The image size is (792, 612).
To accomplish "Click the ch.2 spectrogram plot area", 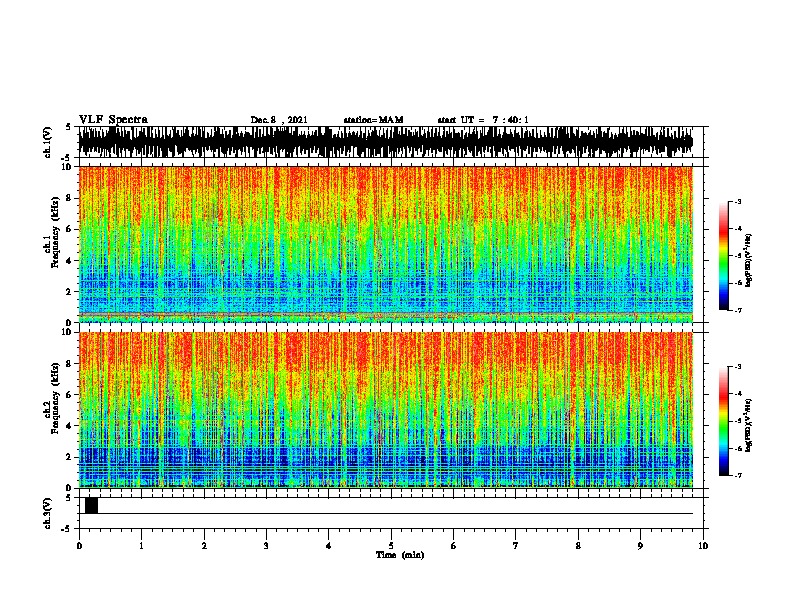I will coord(385,410).
